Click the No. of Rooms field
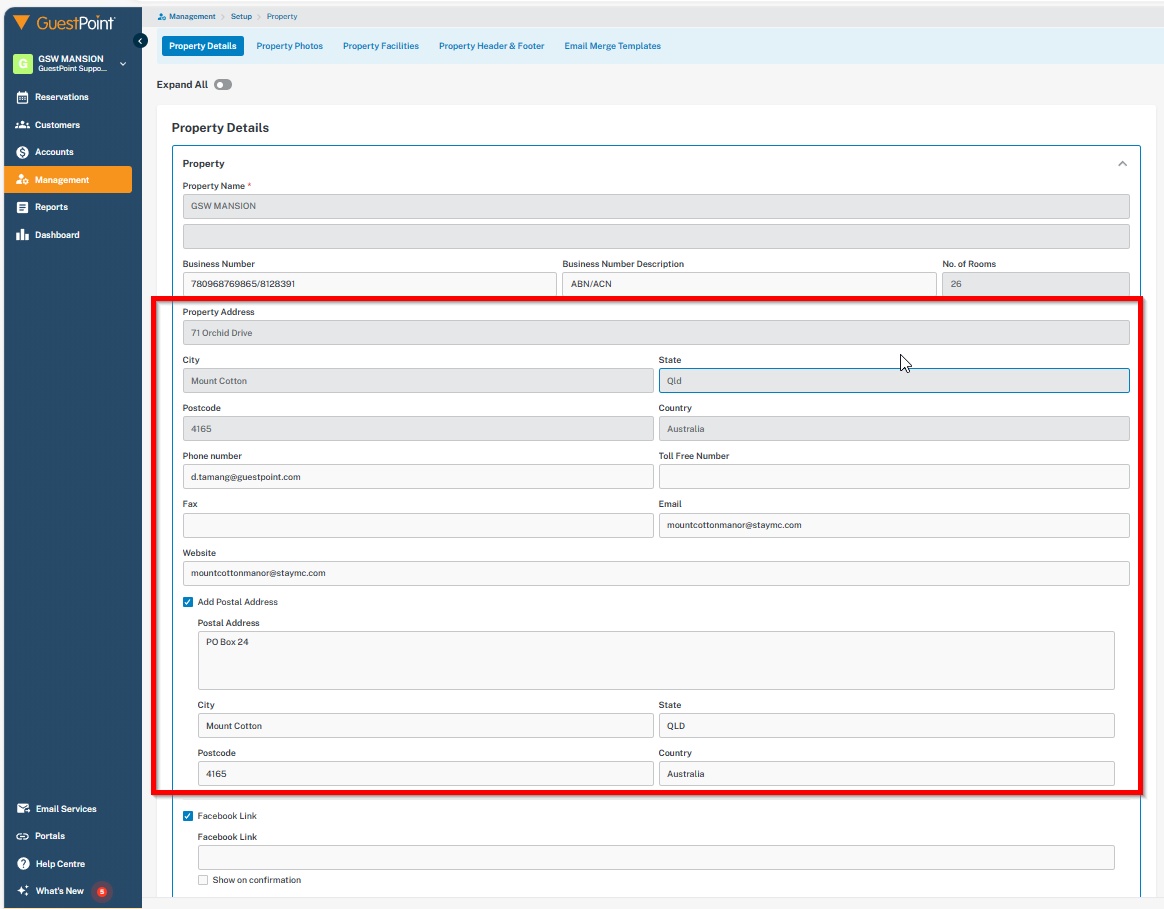This screenshot has width=1164, height=909. [x=1036, y=284]
